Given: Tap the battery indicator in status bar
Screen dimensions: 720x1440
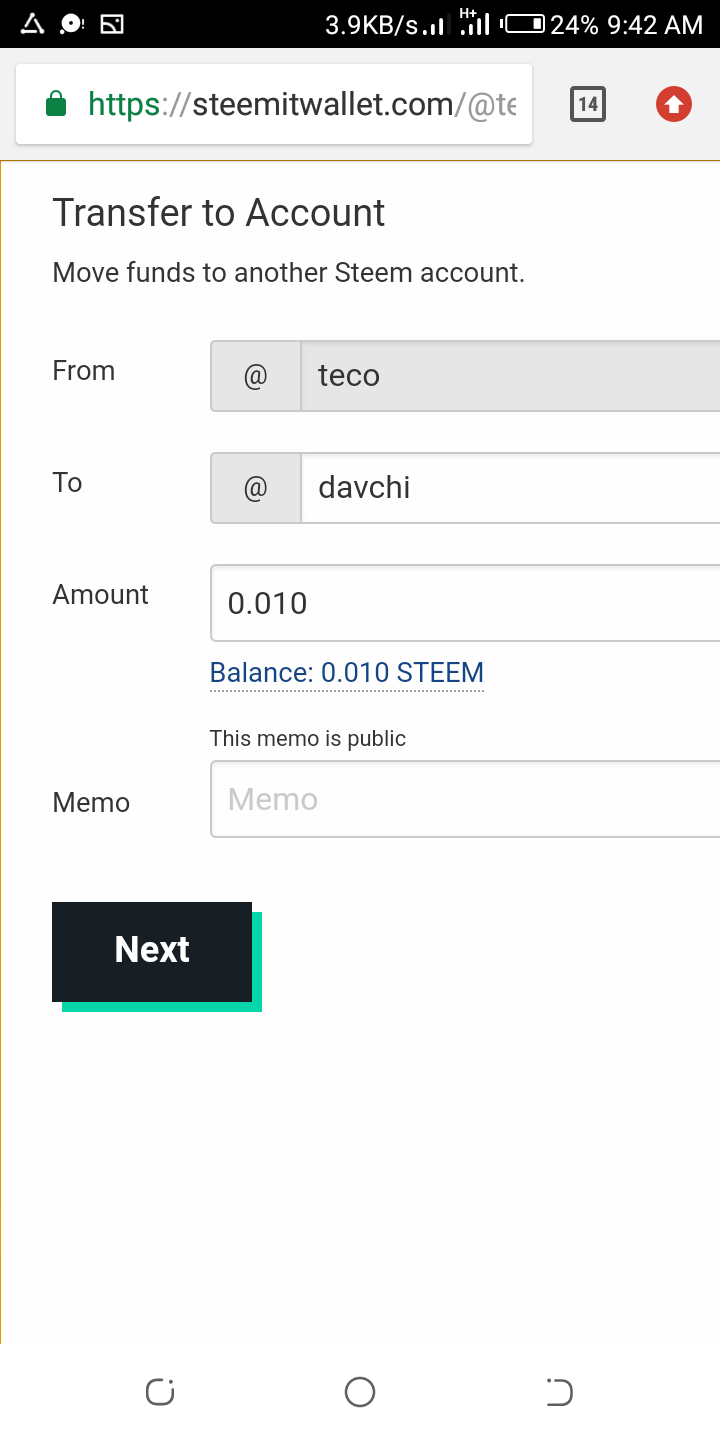Looking at the screenshot, I should (x=524, y=24).
